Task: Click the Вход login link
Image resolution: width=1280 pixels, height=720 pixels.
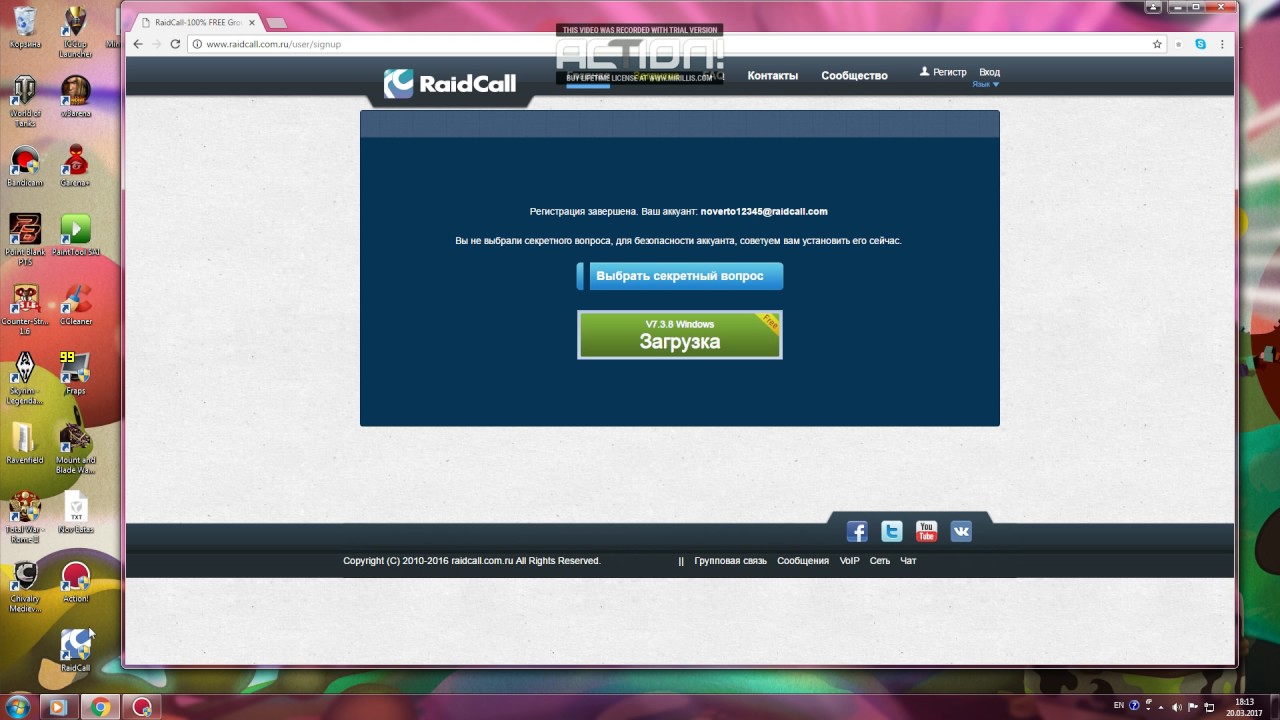Action: [989, 72]
